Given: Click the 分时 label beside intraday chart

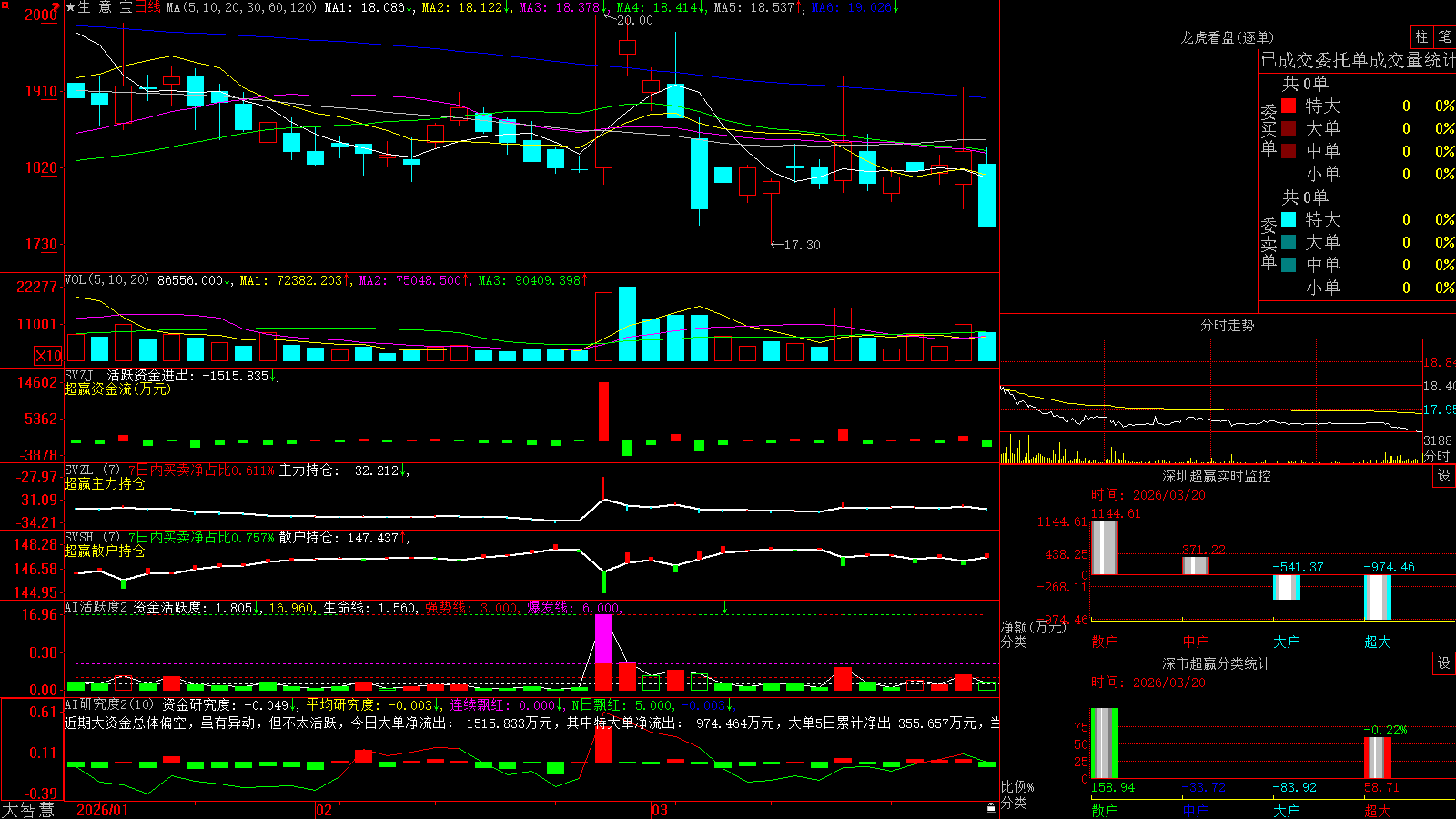Looking at the screenshot, I should 1437,456.
